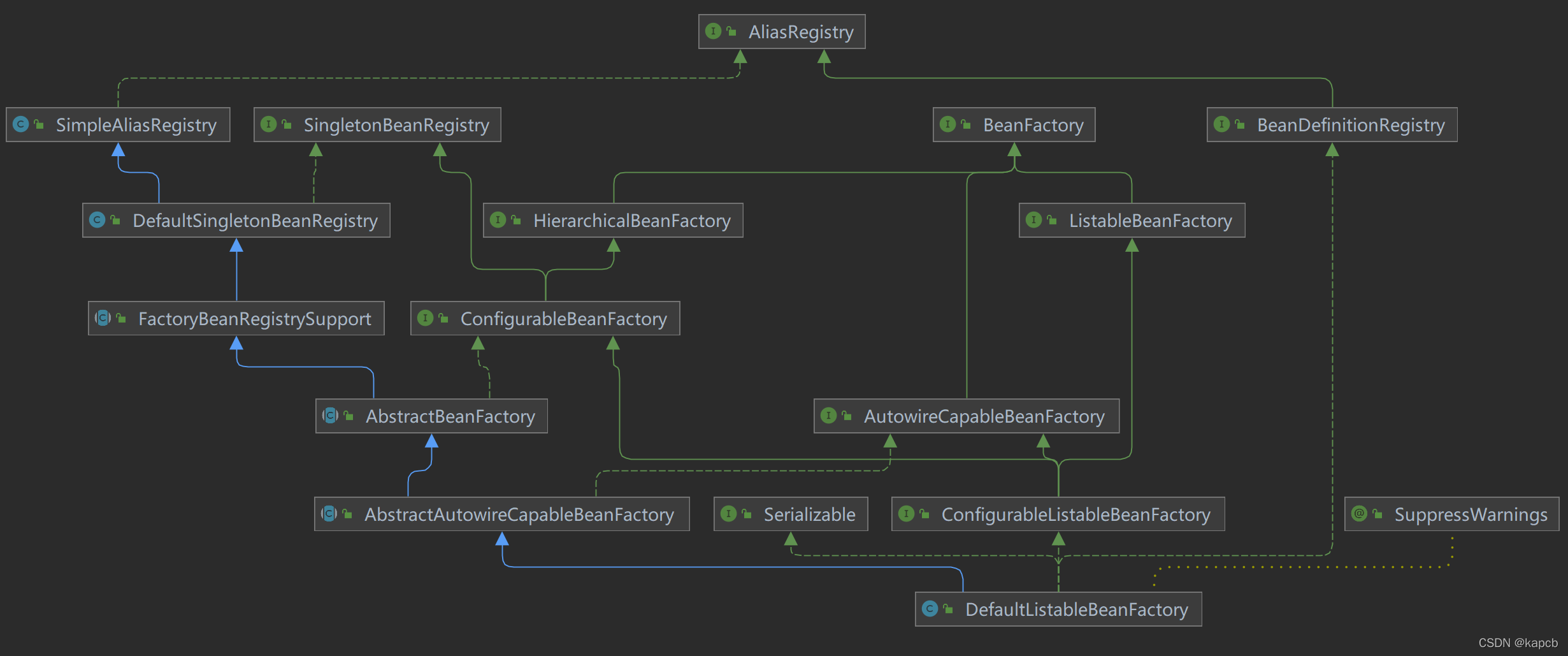Image resolution: width=1568 pixels, height=656 pixels.
Task: Click the interface icon of BeanDefinitionRegistry node
Action: tap(1222, 124)
